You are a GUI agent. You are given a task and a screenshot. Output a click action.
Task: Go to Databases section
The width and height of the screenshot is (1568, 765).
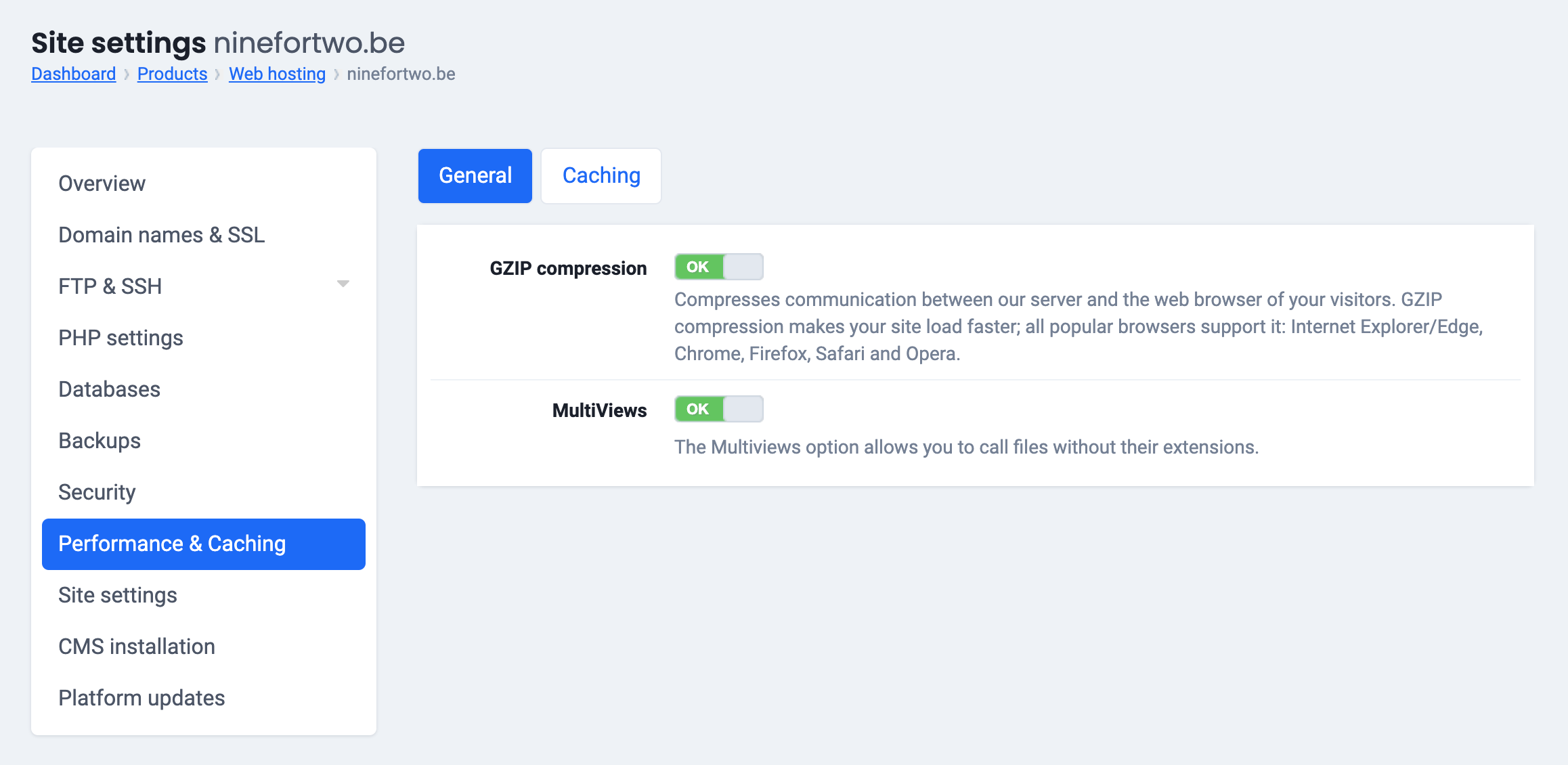coord(109,389)
